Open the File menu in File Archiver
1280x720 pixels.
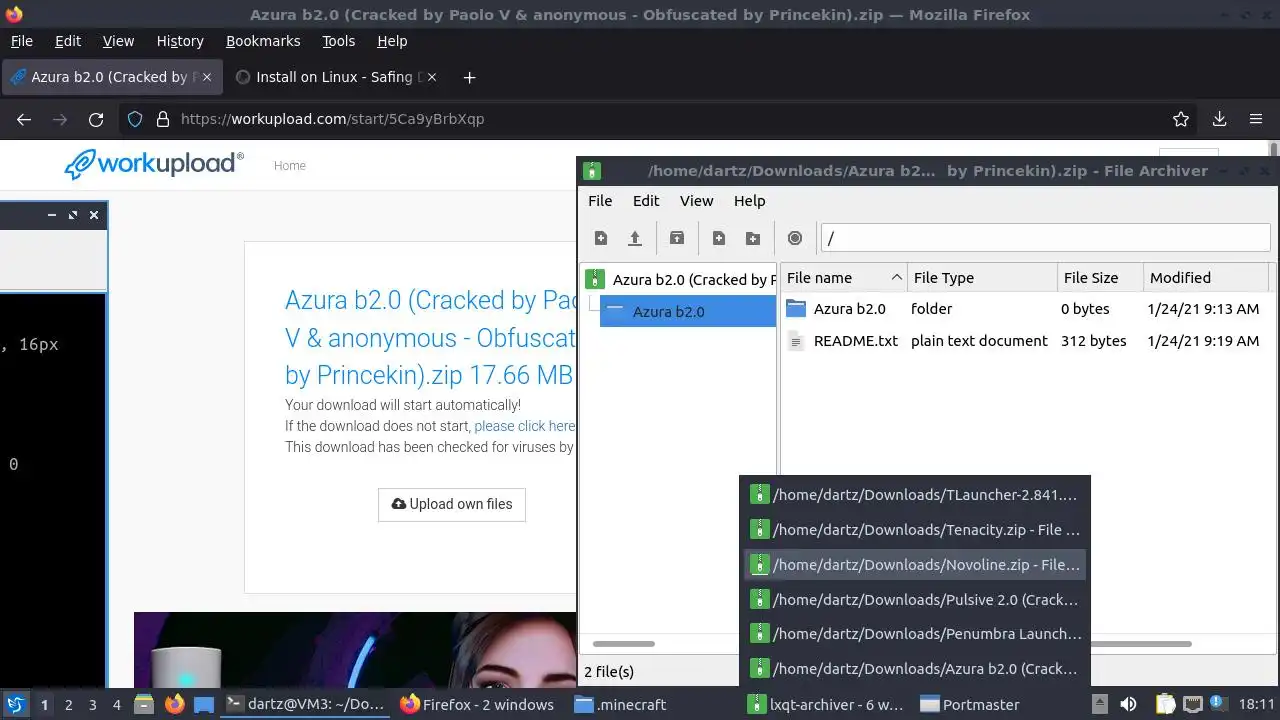coord(600,201)
